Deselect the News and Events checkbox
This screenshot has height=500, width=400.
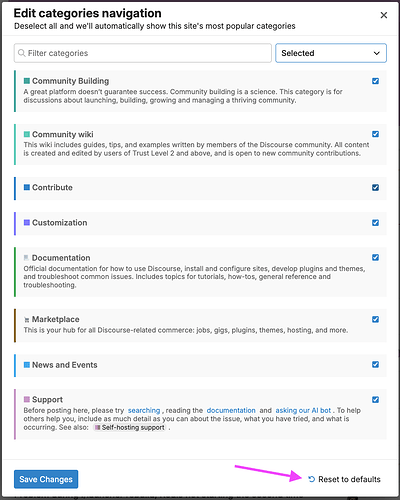pos(375,364)
